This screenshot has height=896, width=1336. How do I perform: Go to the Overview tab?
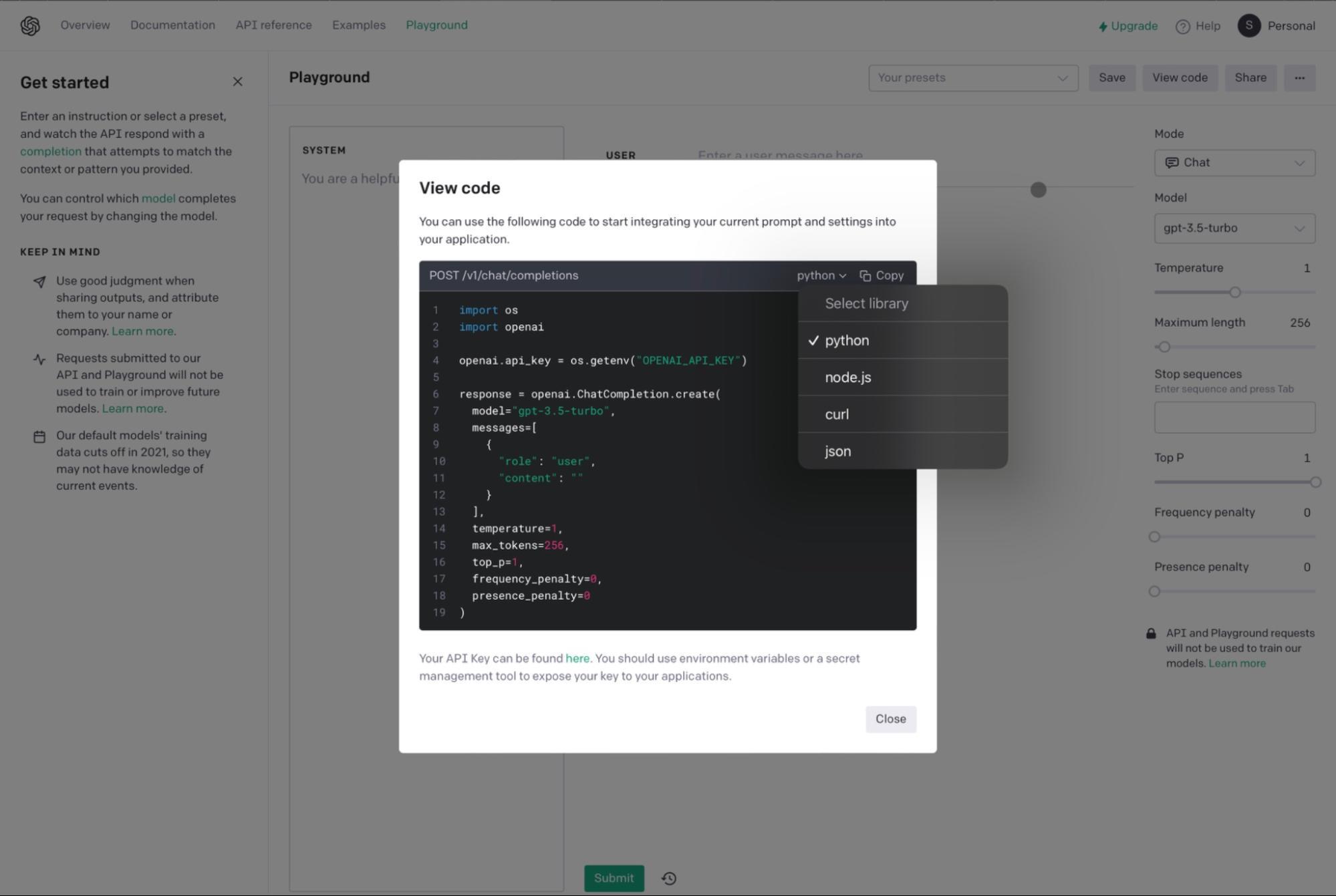[x=85, y=25]
